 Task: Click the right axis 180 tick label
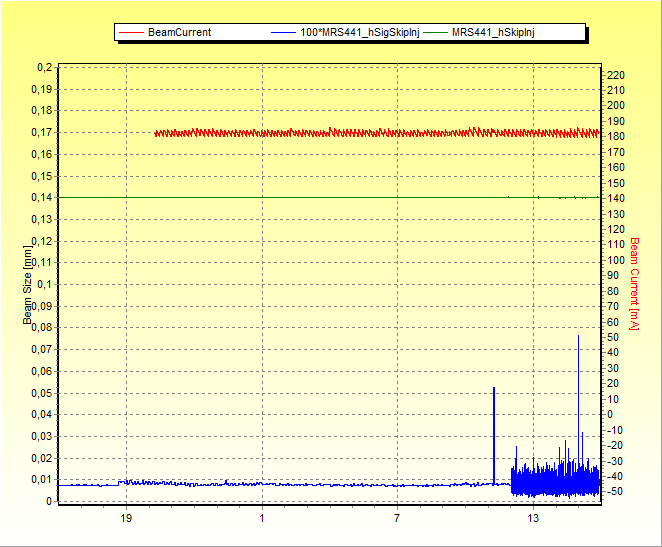[x=617, y=137]
